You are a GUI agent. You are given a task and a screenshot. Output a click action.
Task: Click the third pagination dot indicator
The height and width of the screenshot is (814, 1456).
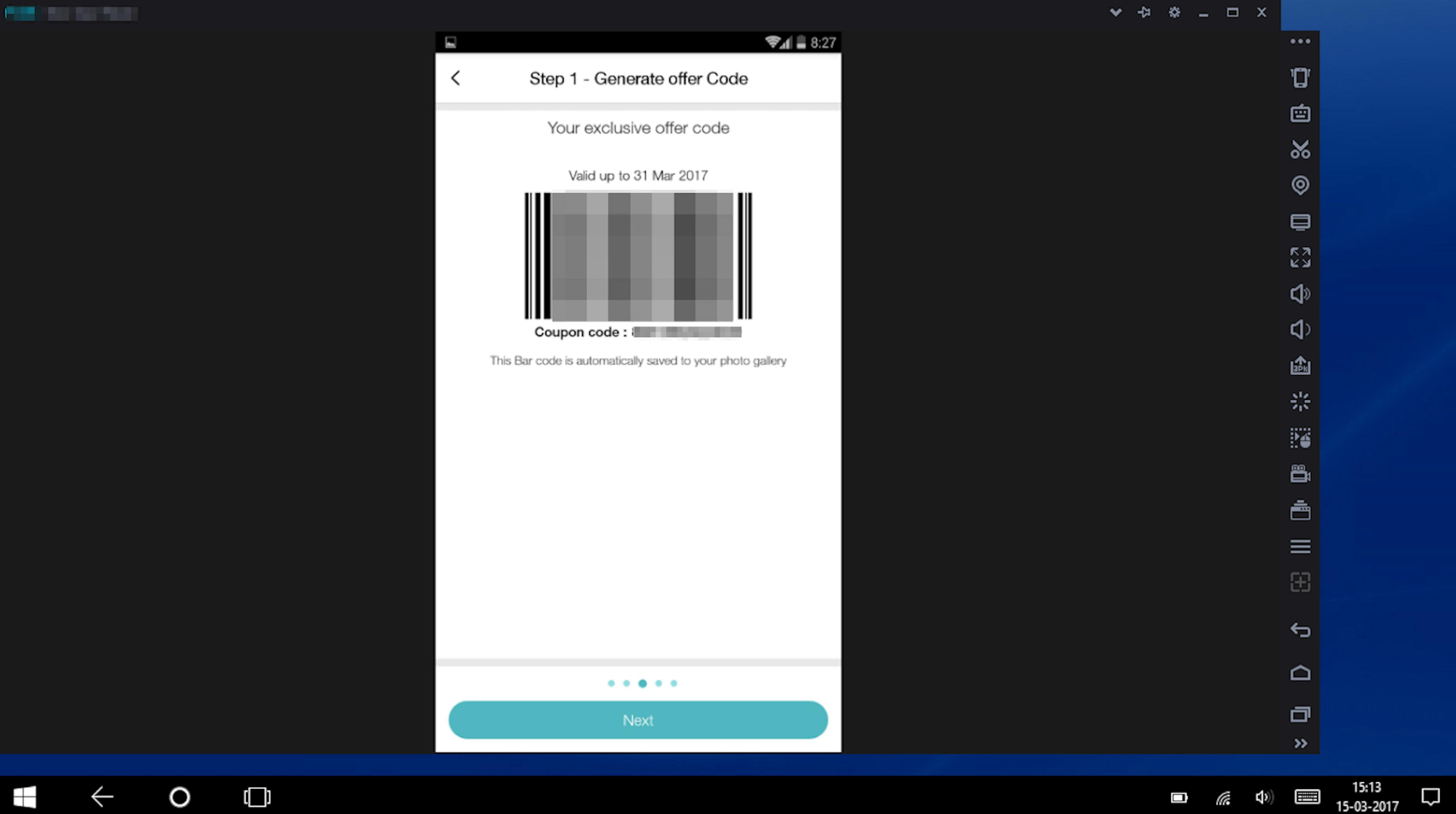(642, 683)
